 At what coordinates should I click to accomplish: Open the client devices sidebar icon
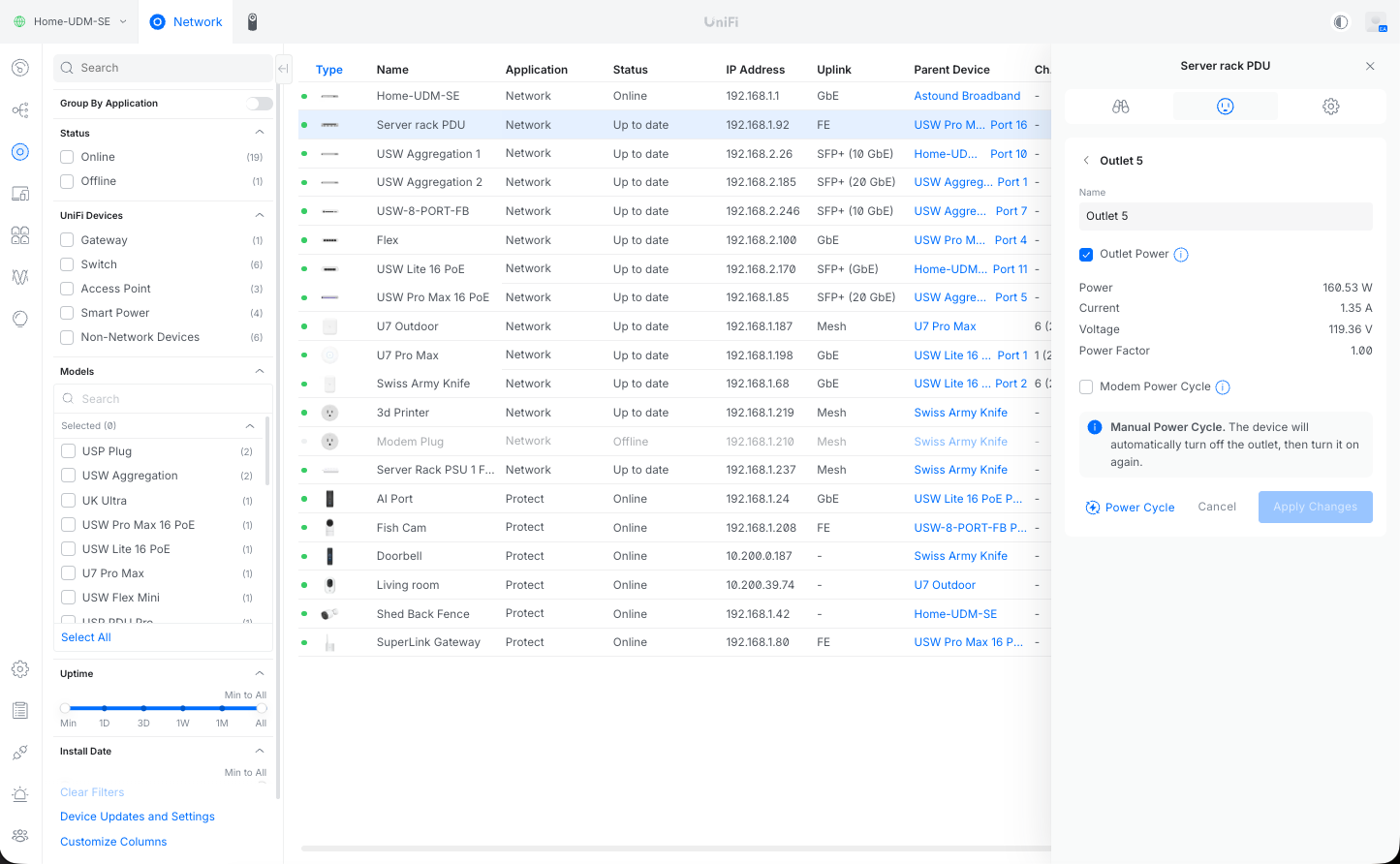pos(20,194)
